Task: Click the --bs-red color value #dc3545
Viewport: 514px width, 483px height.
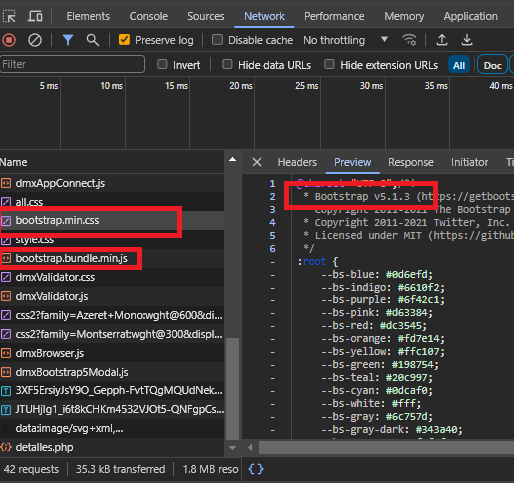Action: click(x=400, y=325)
